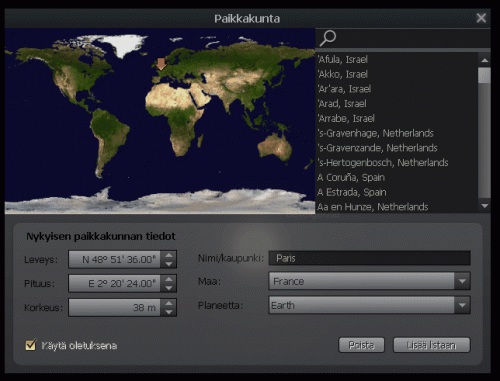The height and width of the screenshot is (381, 500).
Task: Click the Pituus longitude field
Action: [115, 283]
